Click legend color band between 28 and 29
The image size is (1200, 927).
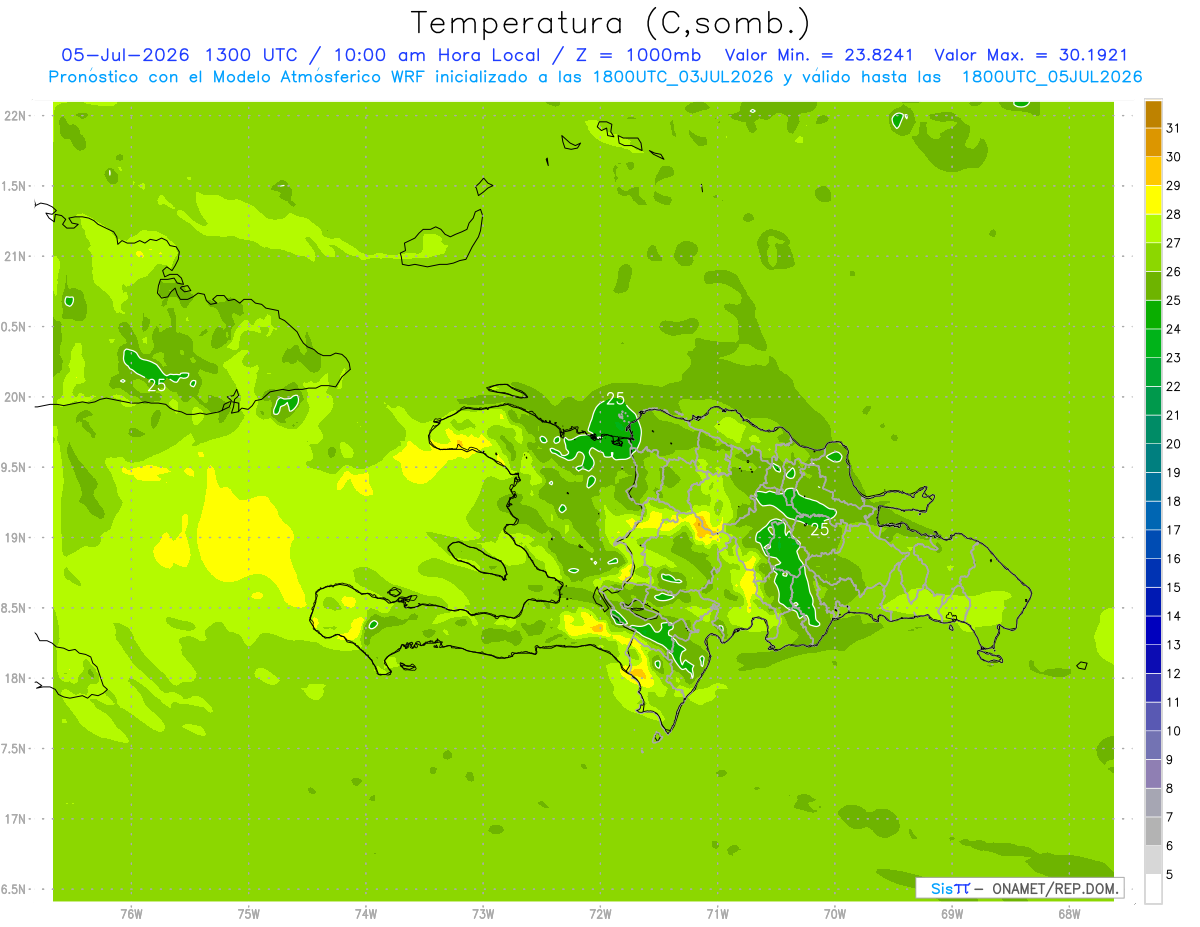[x=1153, y=200]
